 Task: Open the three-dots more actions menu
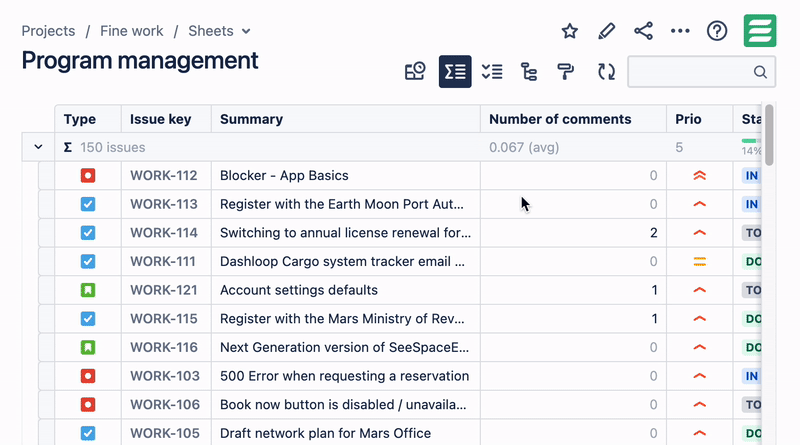(680, 31)
